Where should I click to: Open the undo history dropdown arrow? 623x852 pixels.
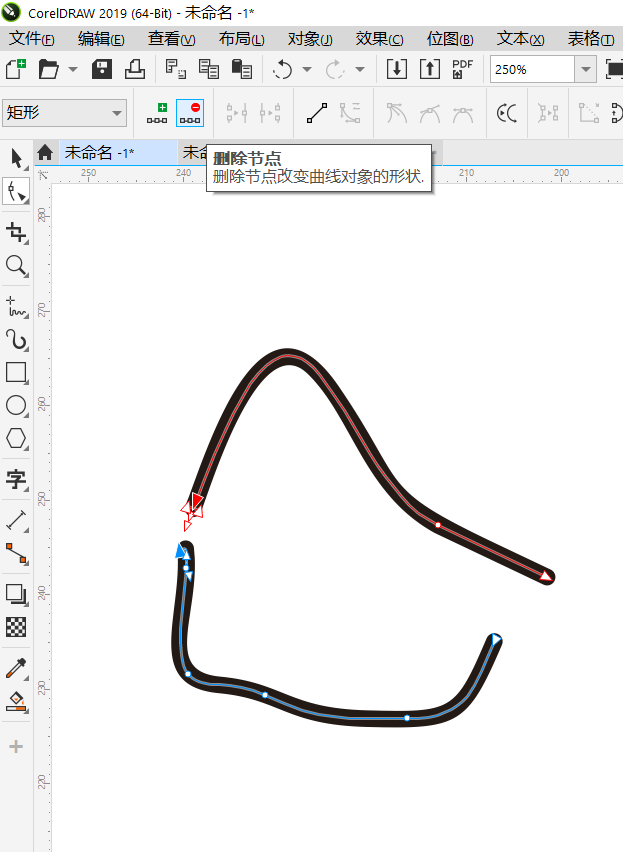tap(306, 70)
